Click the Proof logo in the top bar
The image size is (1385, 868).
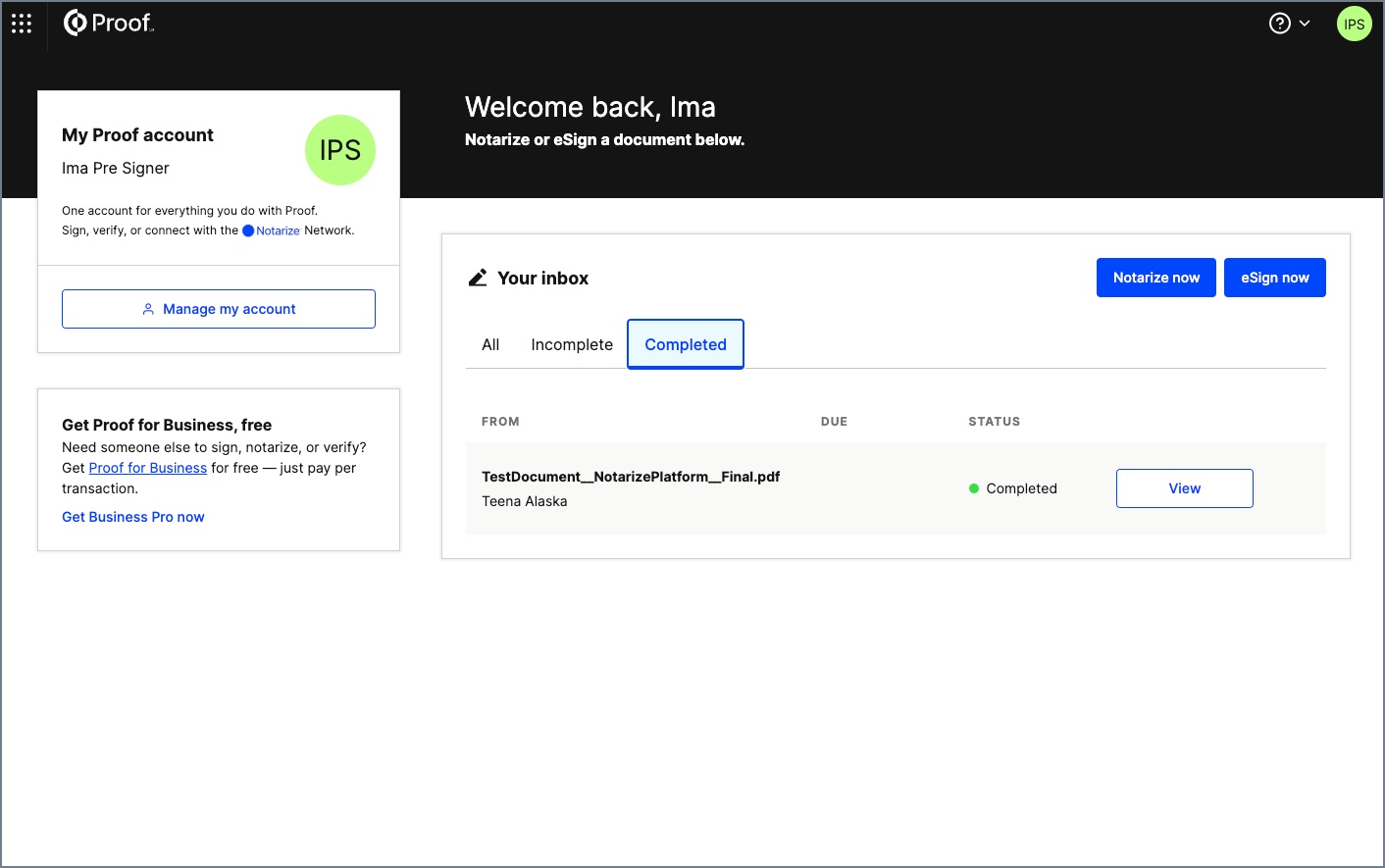pos(108,22)
